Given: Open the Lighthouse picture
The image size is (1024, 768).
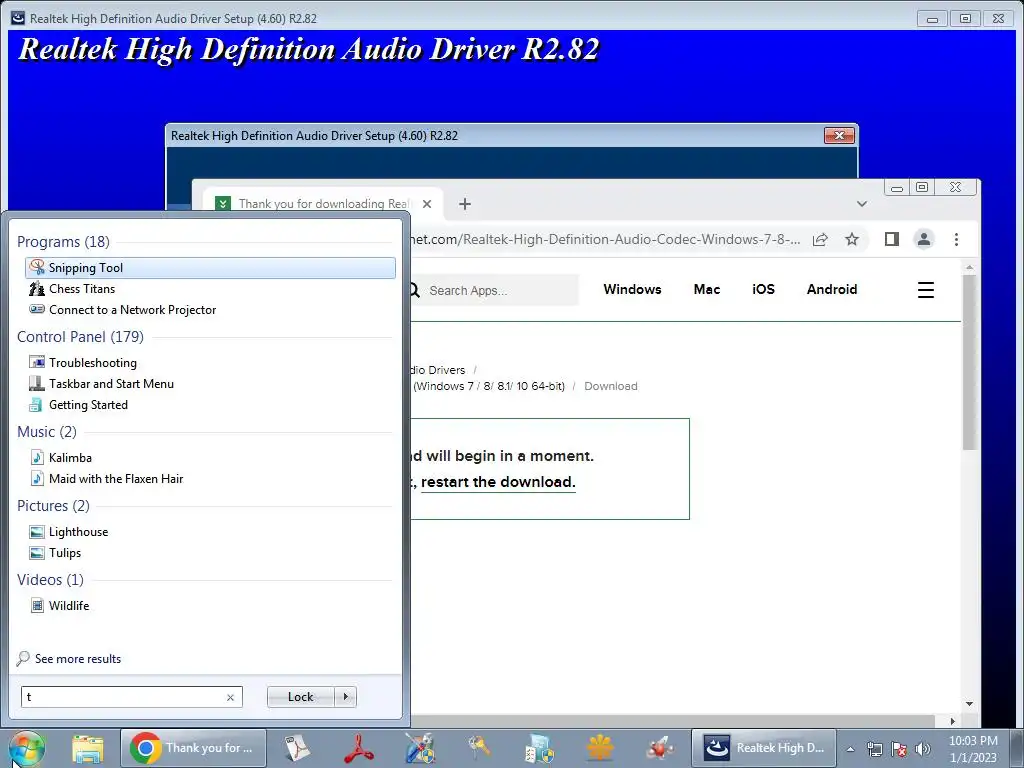Looking at the screenshot, I should pyautogui.click(x=78, y=532).
